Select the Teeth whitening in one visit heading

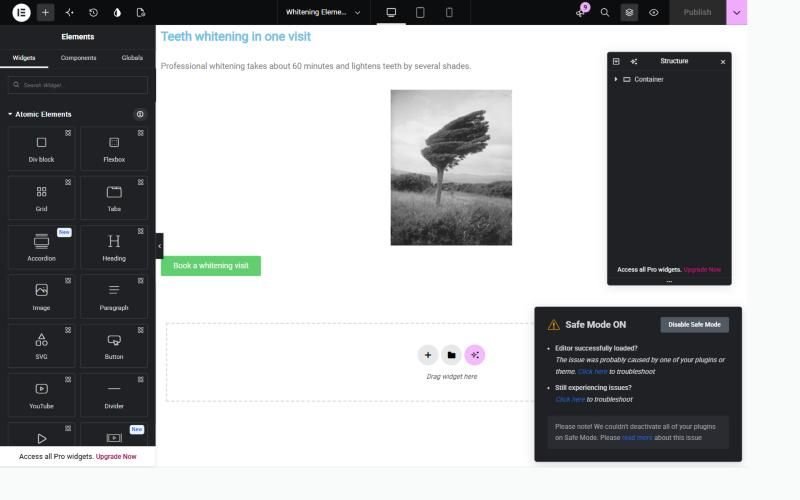pyautogui.click(x=236, y=37)
